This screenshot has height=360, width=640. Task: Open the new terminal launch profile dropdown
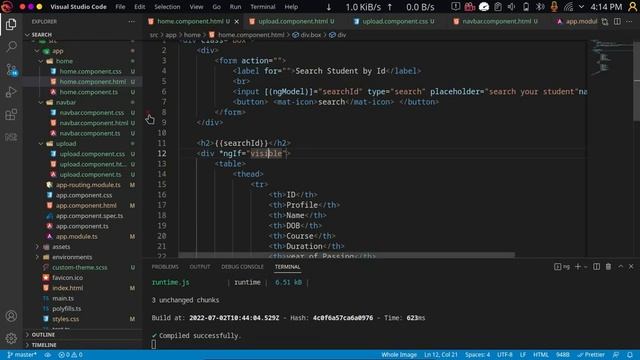(585, 267)
